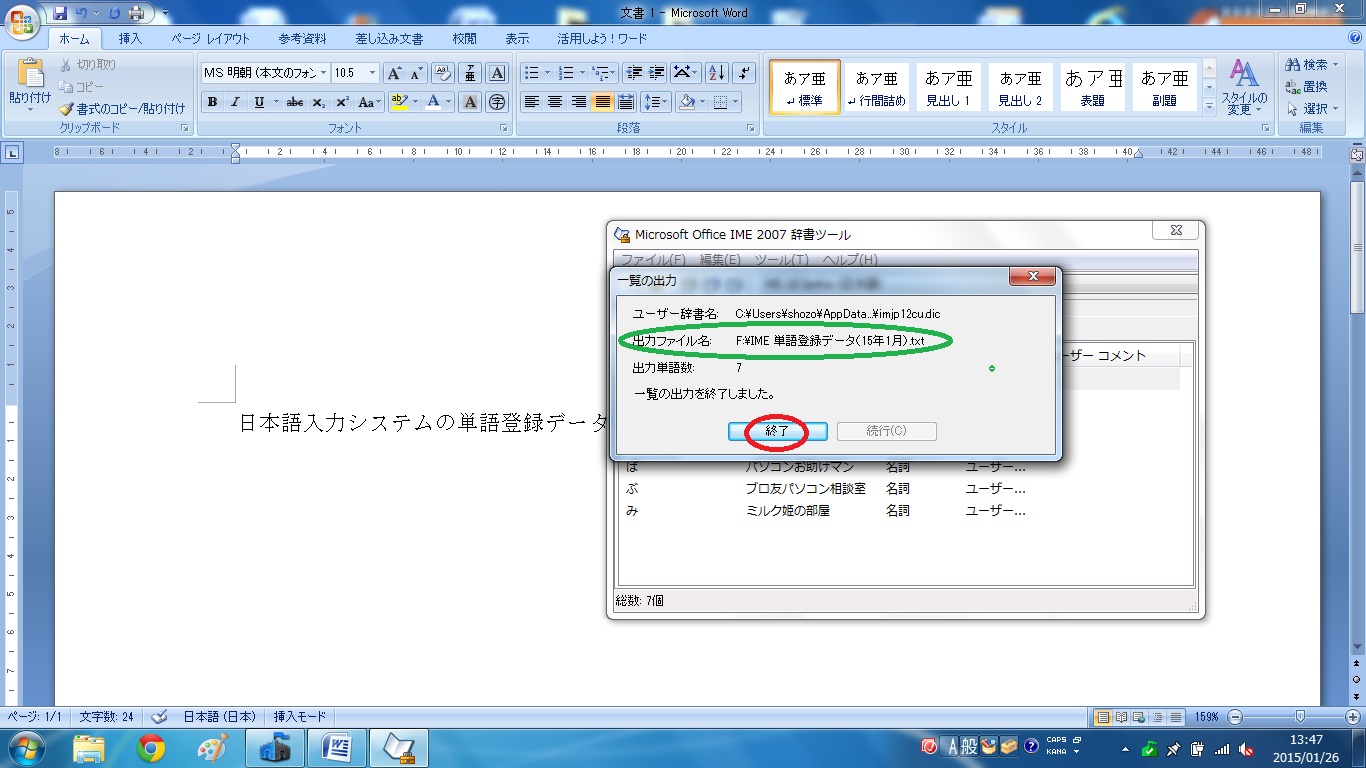Open the font dialog launcher
Screen dimensions: 1366x768
[x=504, y=129]
